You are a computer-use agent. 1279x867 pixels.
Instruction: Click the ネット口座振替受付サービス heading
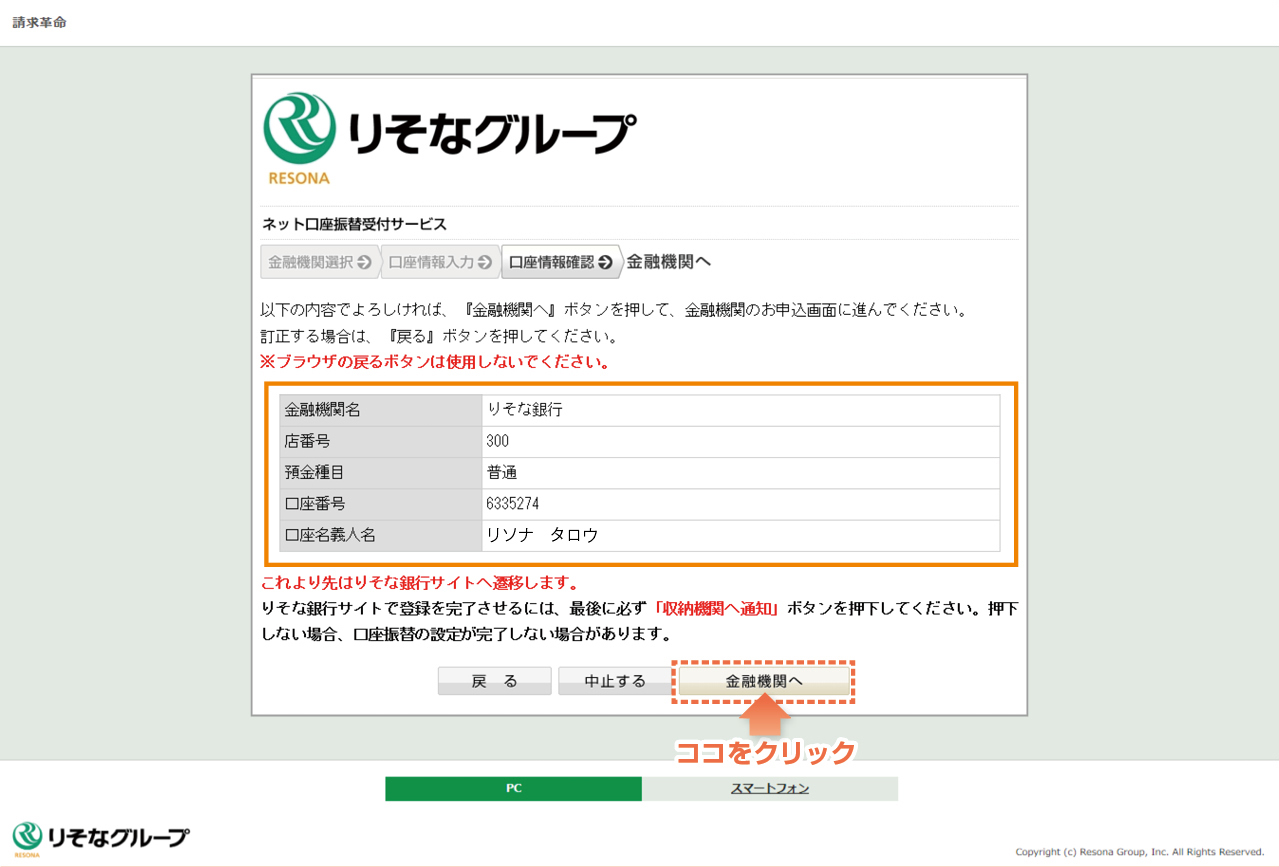[354, 224]
